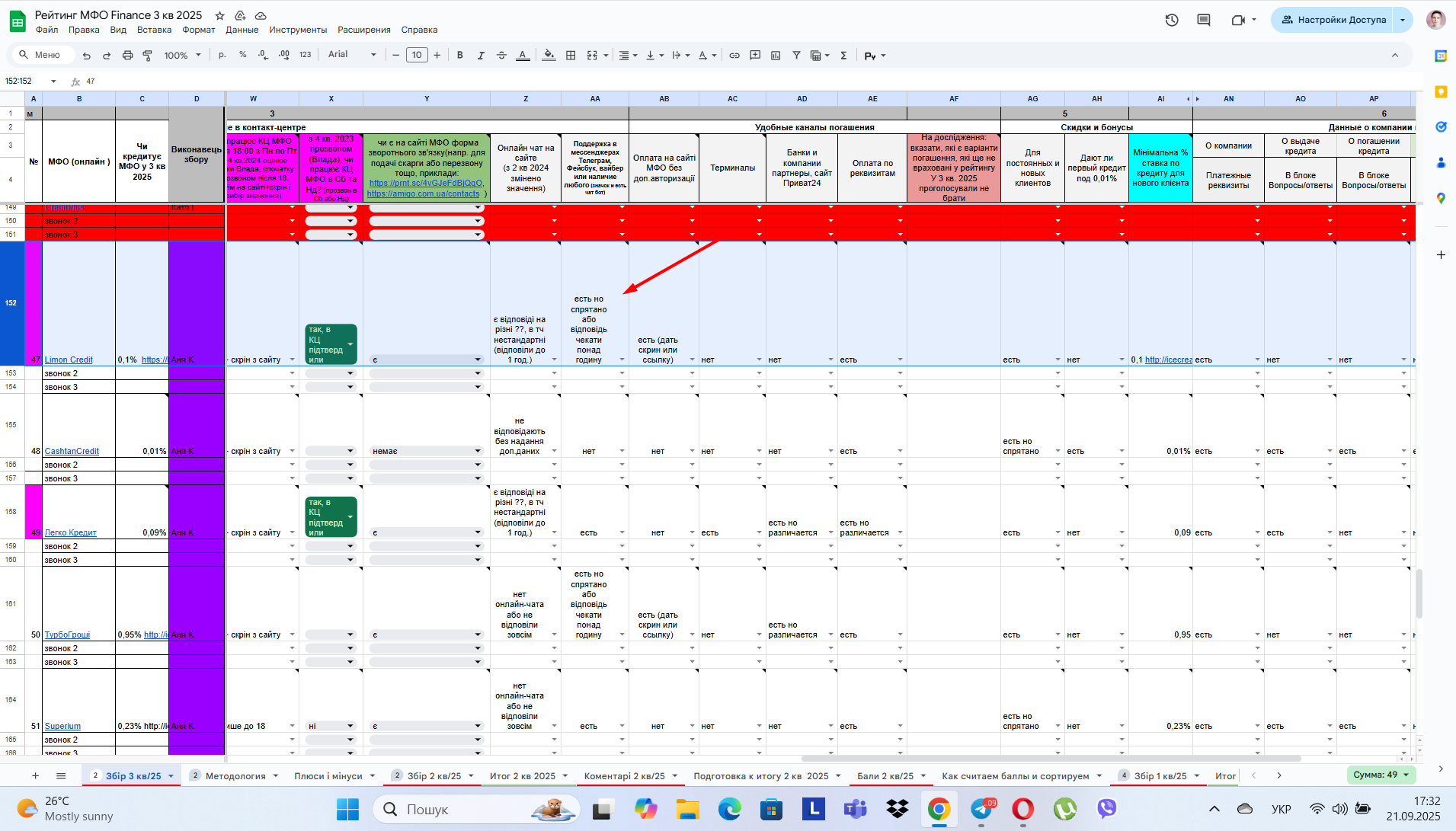Open the comments history icon
1456x831 pixels.
(1204, 20)
